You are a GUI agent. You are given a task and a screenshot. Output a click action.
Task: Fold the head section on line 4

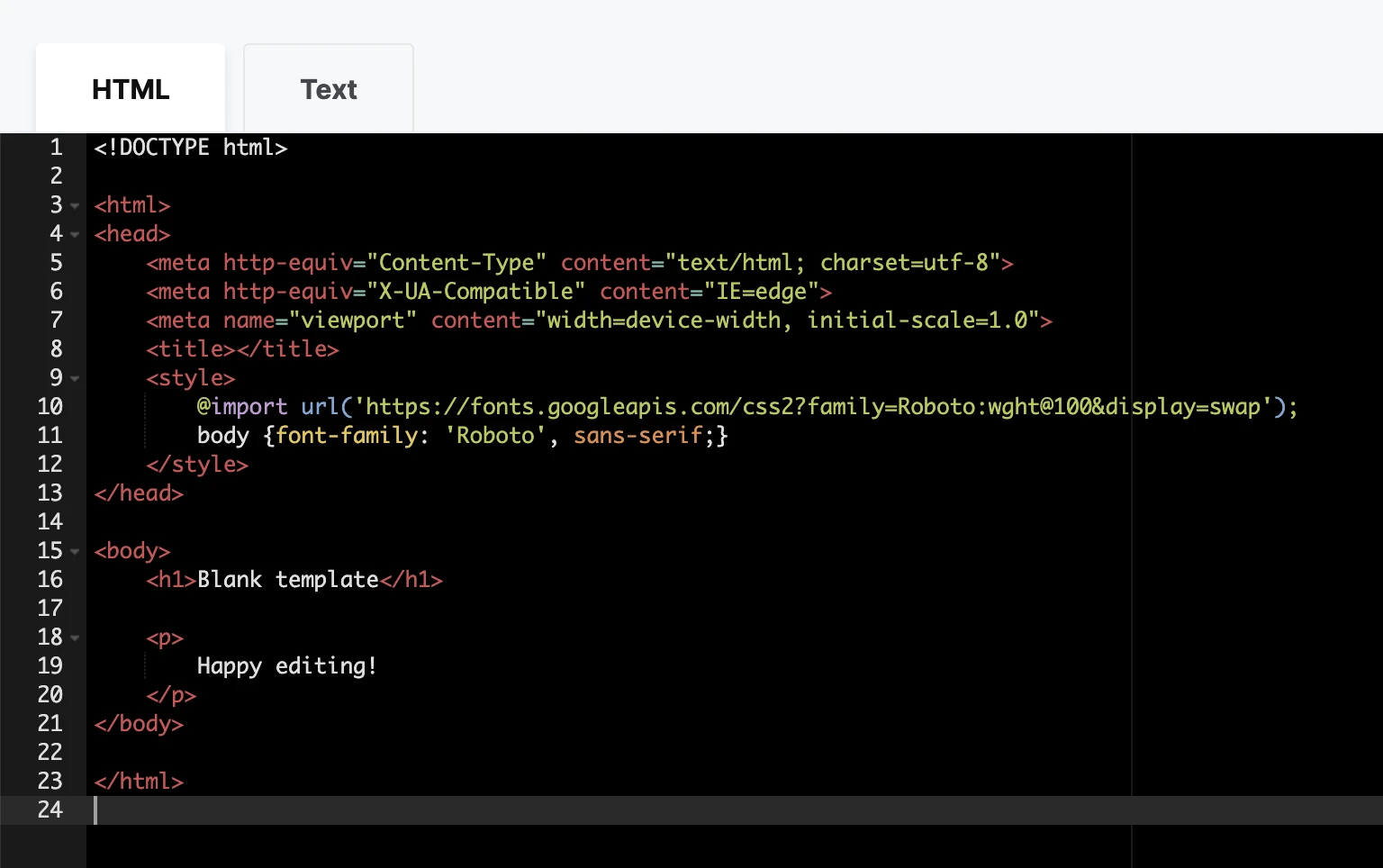point(75,235)
